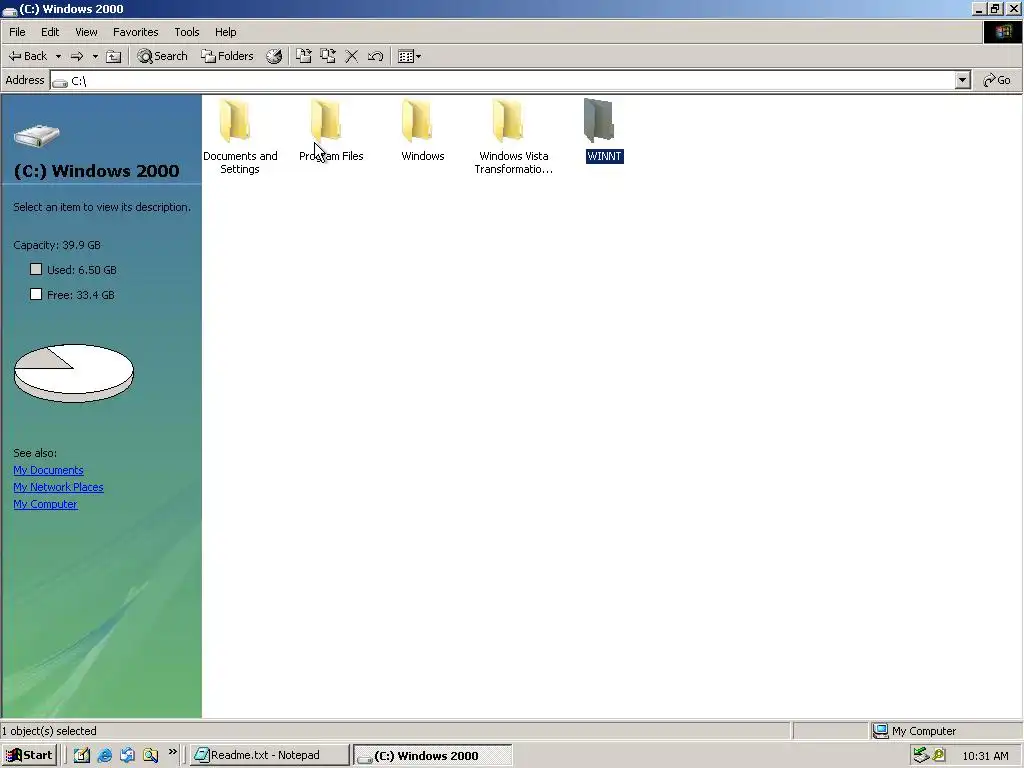Click the Forward arrow button
Viewport: 1024px width, 768px height.
(77, 56)
